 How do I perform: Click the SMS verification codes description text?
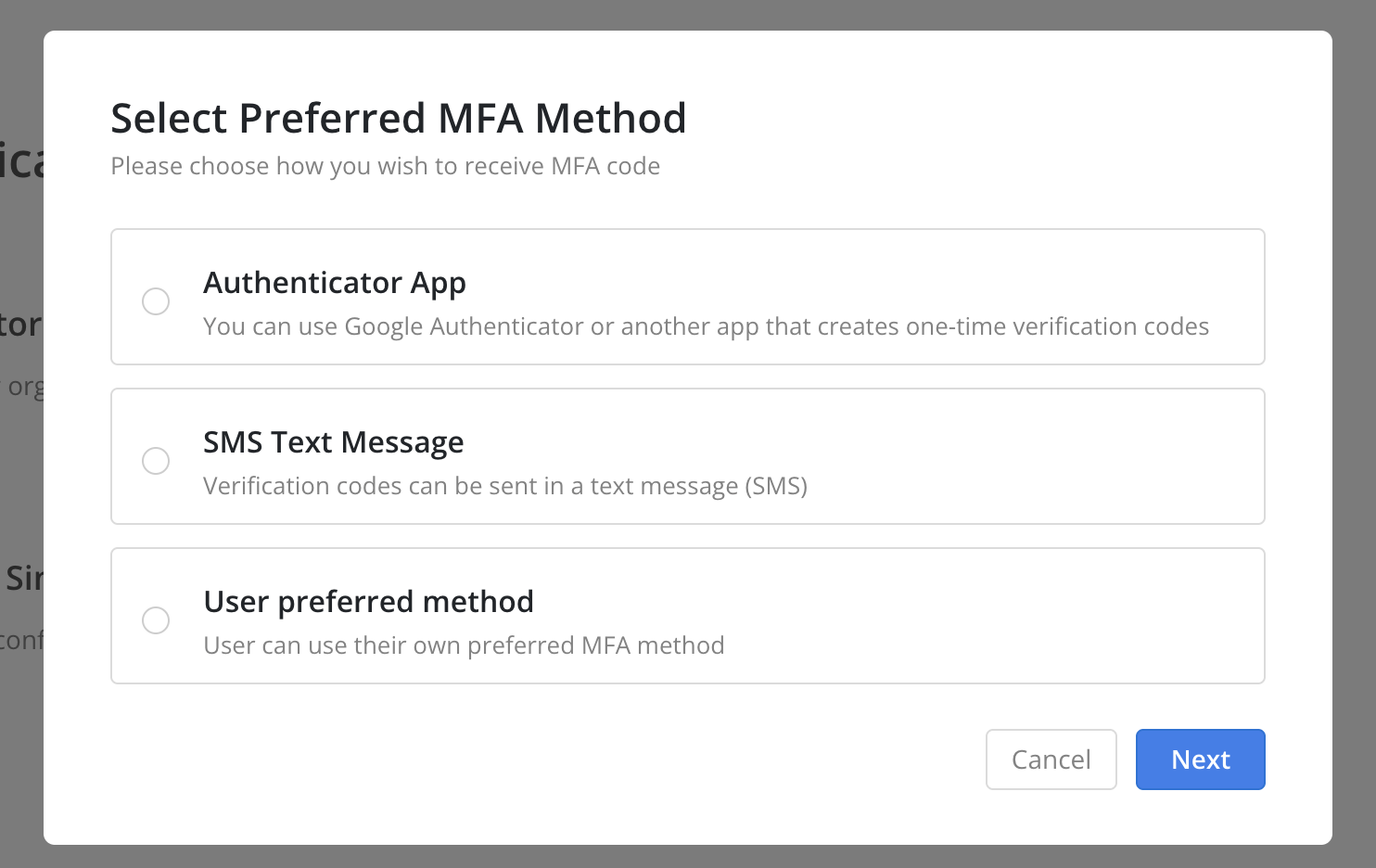point(505,486)
